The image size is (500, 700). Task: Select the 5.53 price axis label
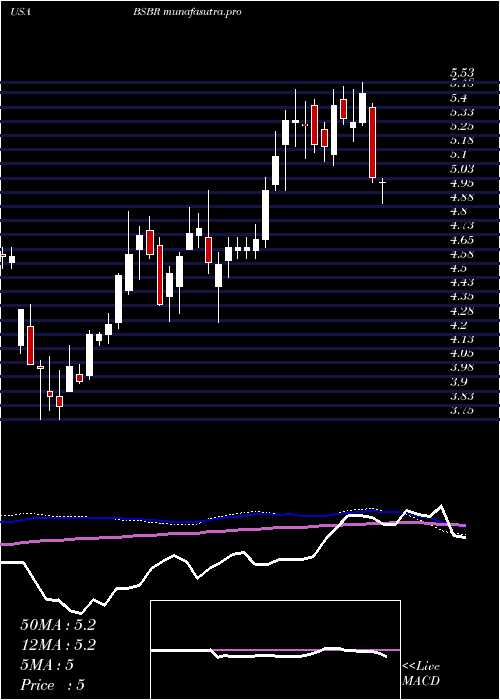(462, 73)
